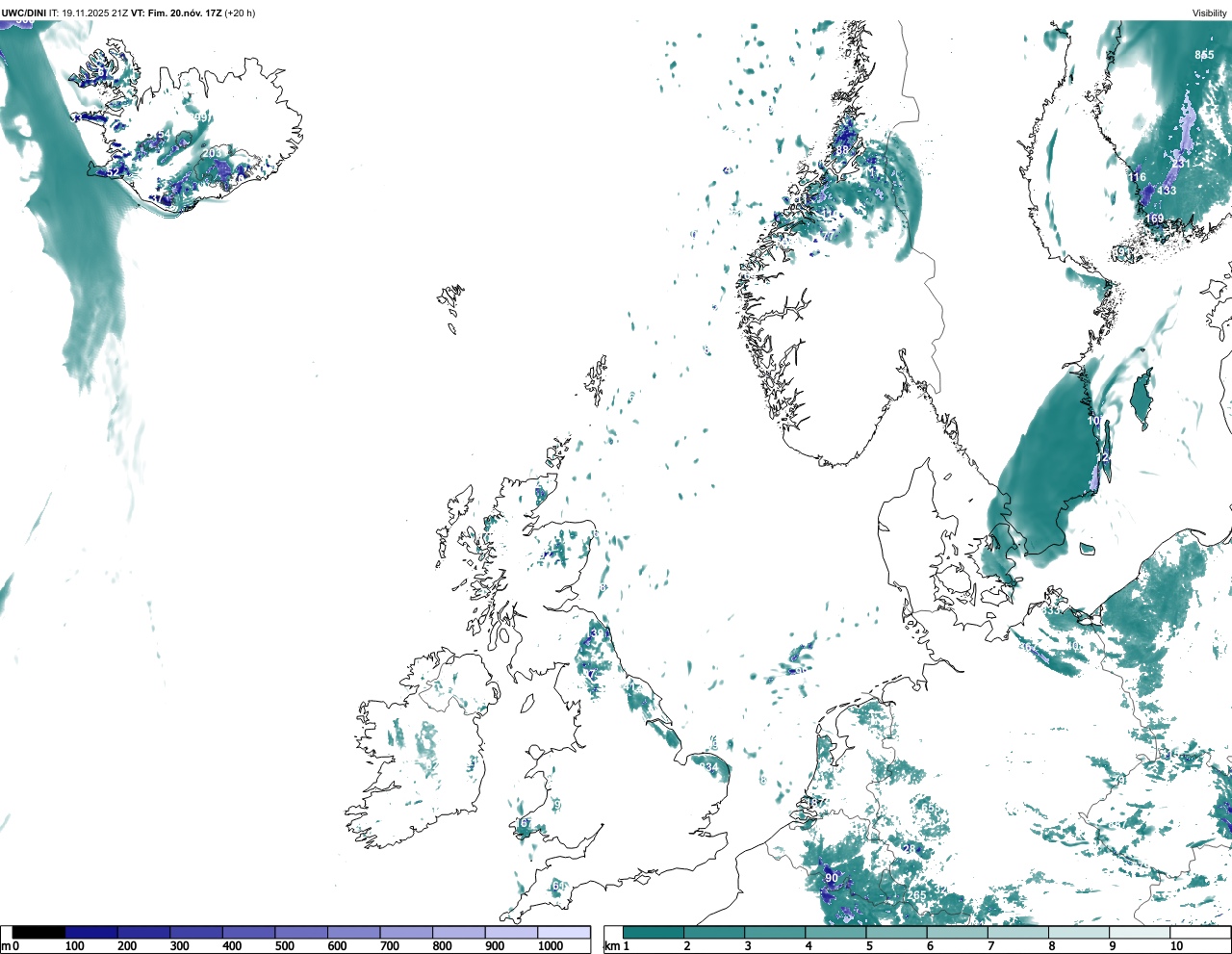Image resolution: width=1232 pixels, height=954 pixels.
Task: Click the '1000' tick label in metre legend
Action: (551, 946)
